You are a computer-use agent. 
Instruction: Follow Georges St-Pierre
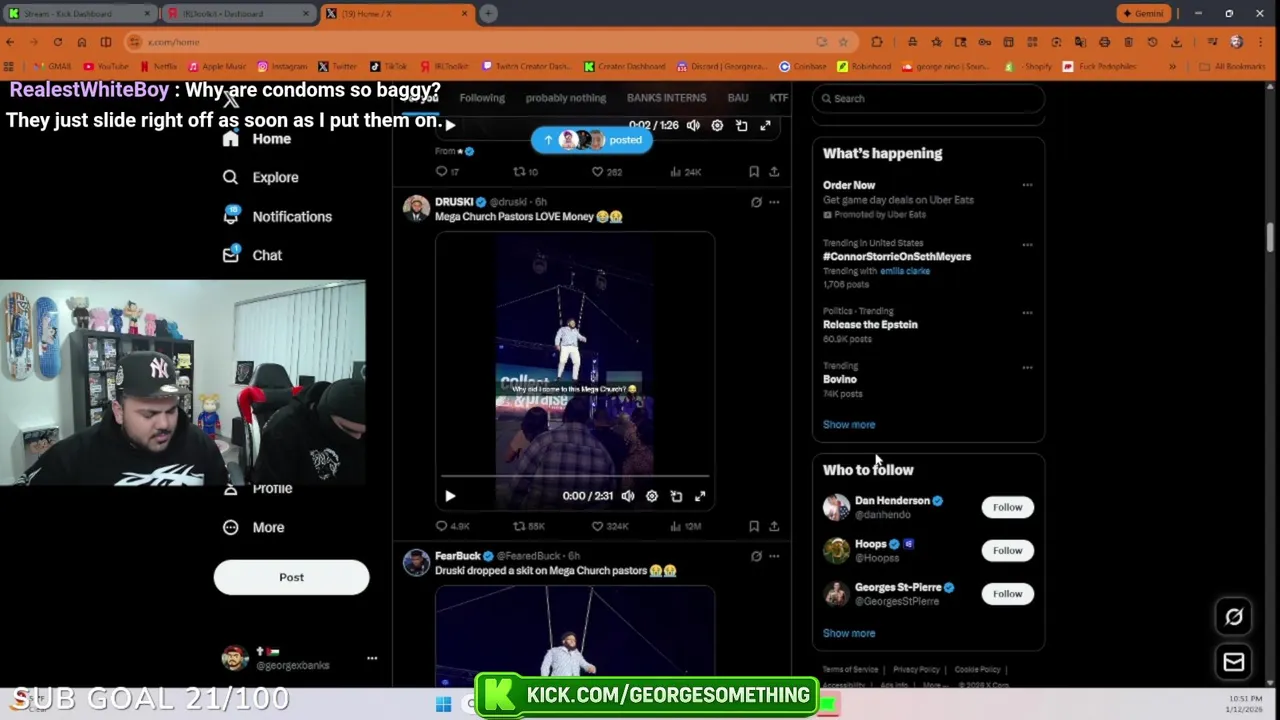point(1007,594)
